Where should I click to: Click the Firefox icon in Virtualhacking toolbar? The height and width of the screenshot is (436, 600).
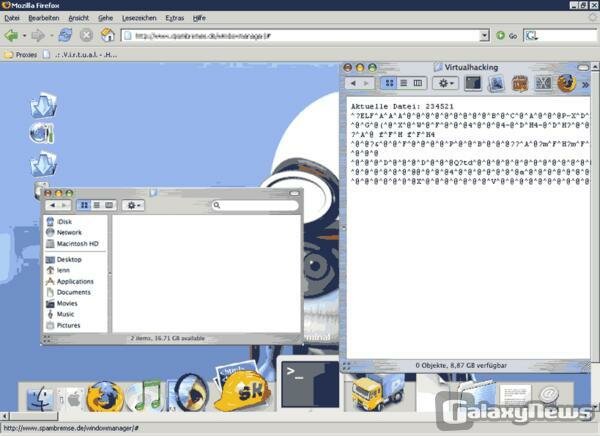(567, 83)
